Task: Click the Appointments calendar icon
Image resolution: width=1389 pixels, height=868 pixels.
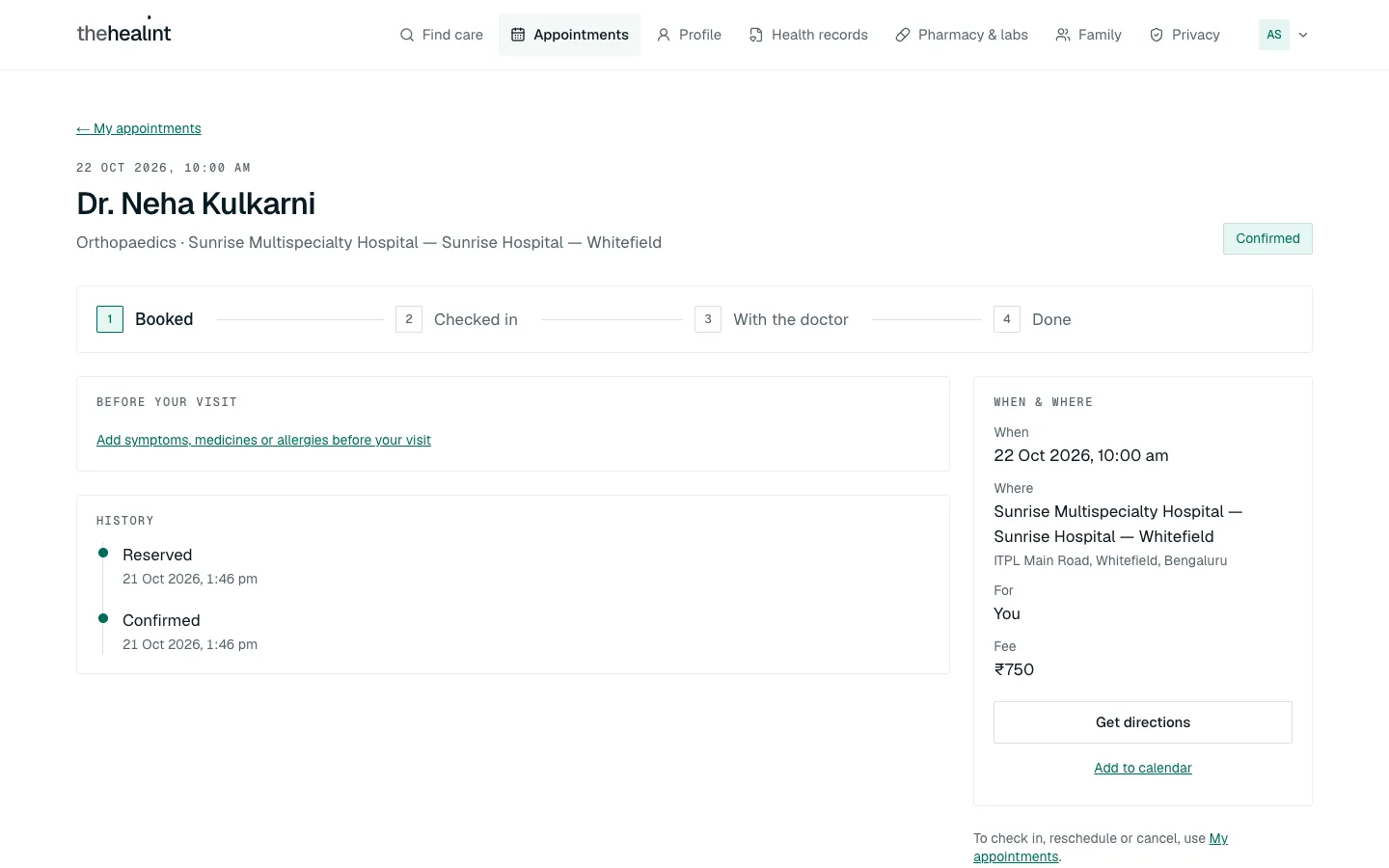Action: [x=518, y=35]
